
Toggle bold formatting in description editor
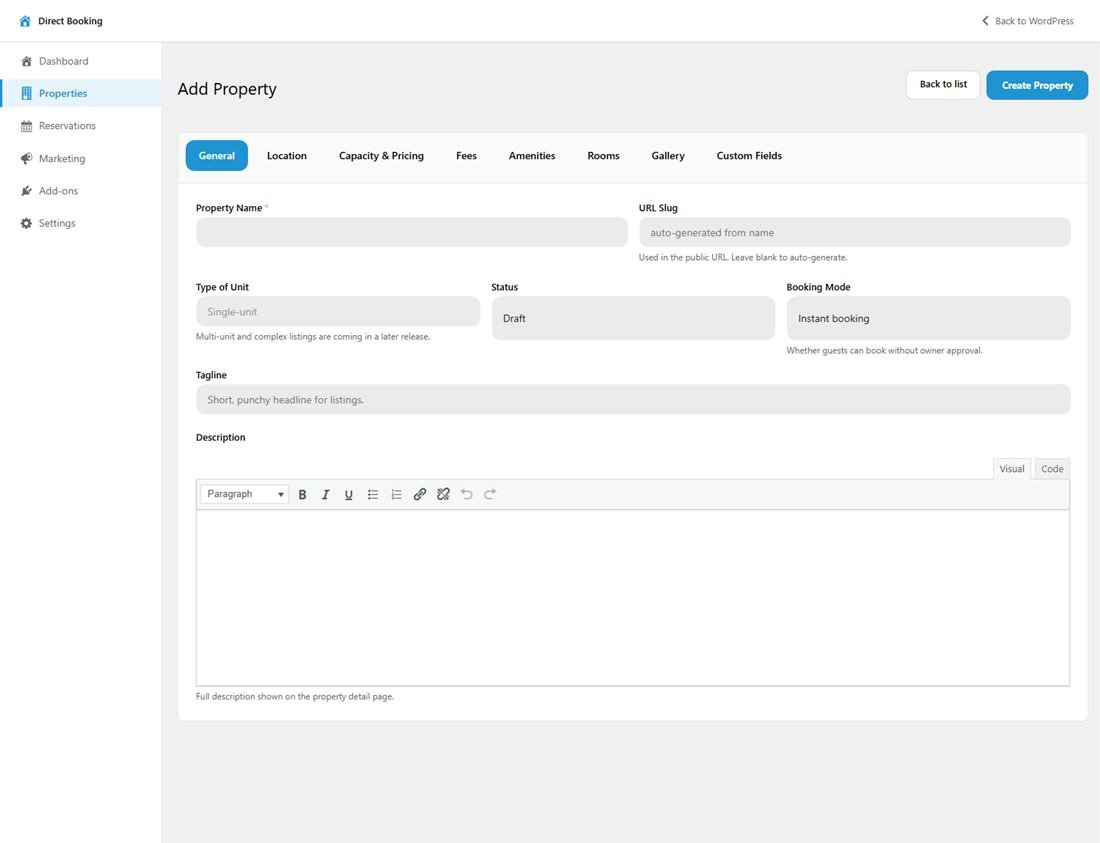tap(302, 494)
